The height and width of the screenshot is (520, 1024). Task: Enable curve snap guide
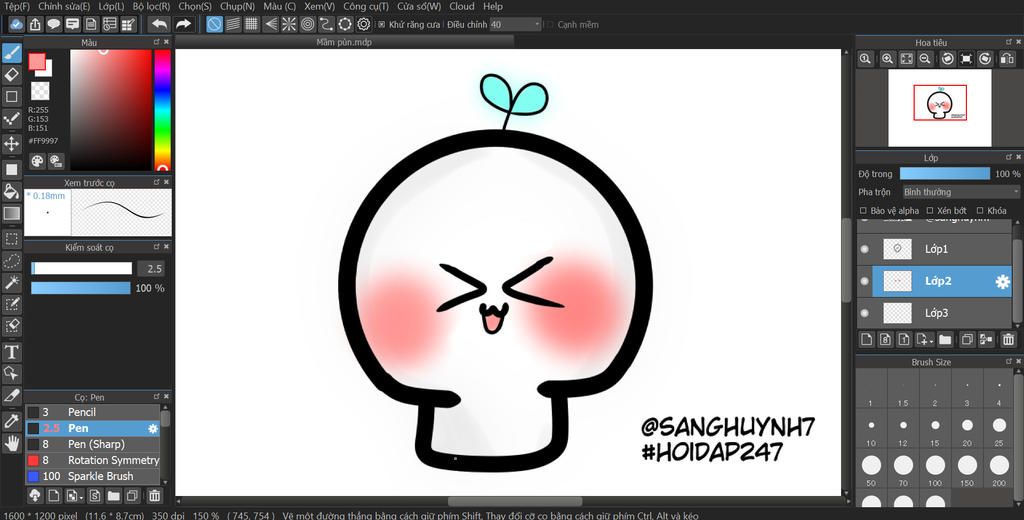click(326, 24)
